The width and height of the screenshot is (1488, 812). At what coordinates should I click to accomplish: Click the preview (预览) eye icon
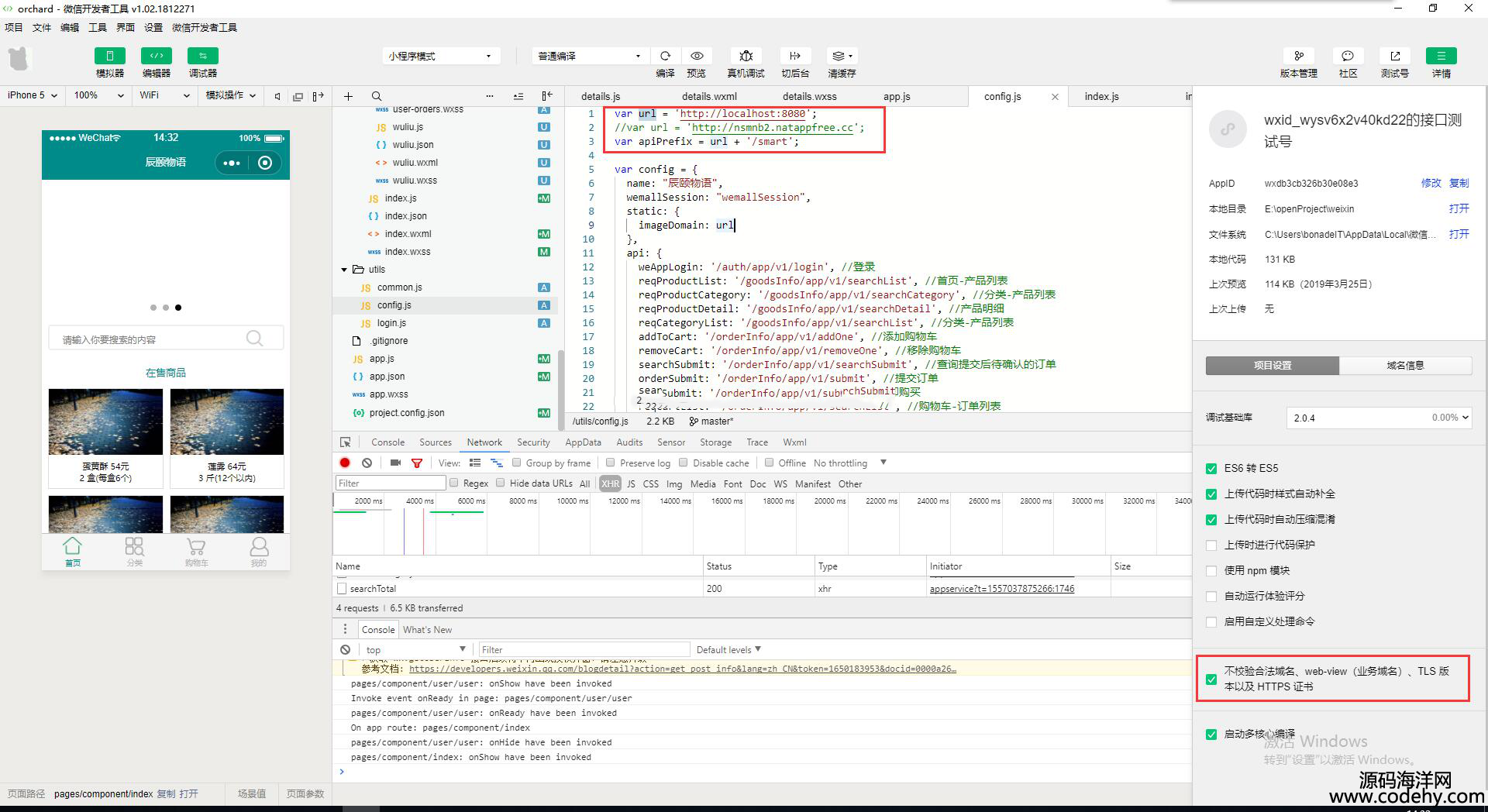coord(697,56)
